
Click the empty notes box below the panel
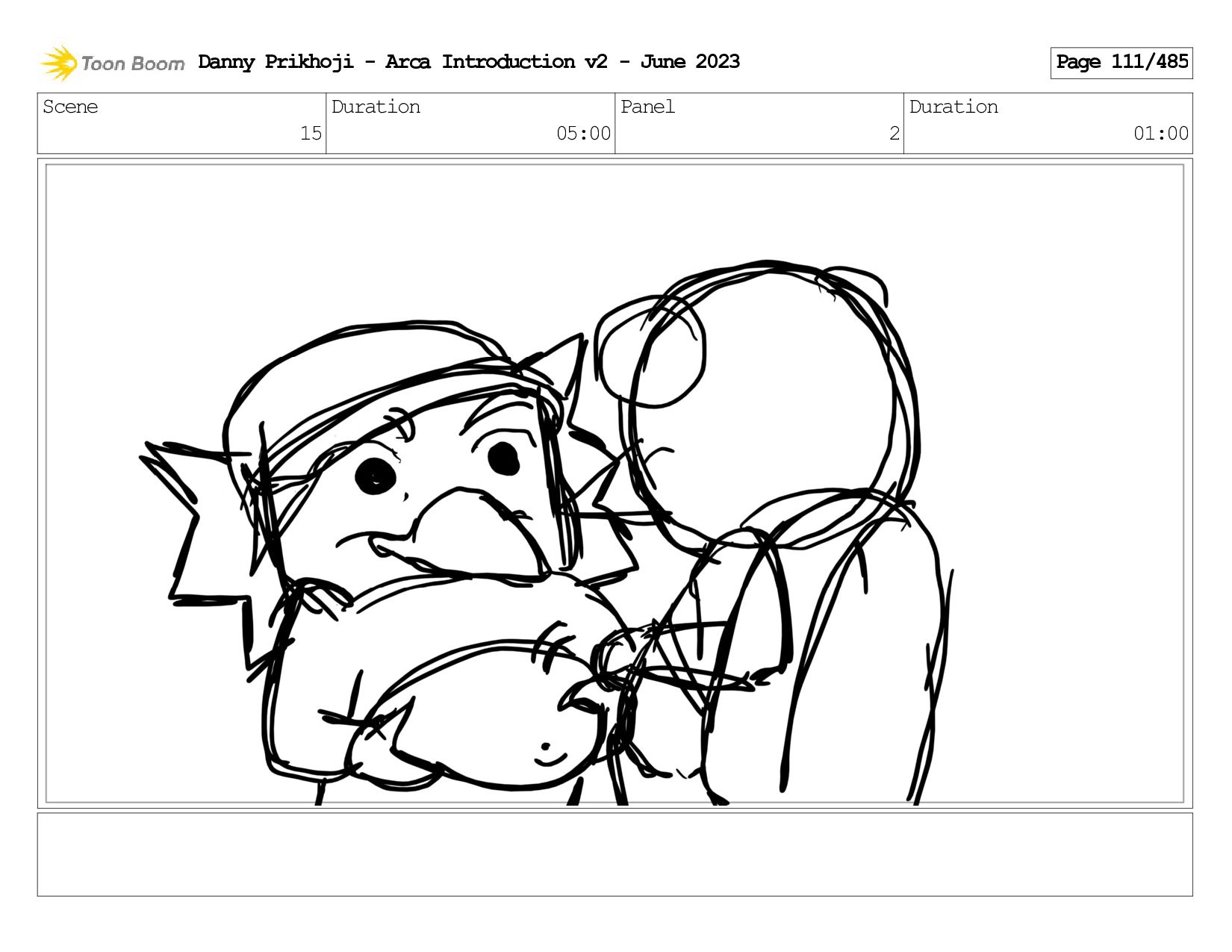[x=615, y=854]
